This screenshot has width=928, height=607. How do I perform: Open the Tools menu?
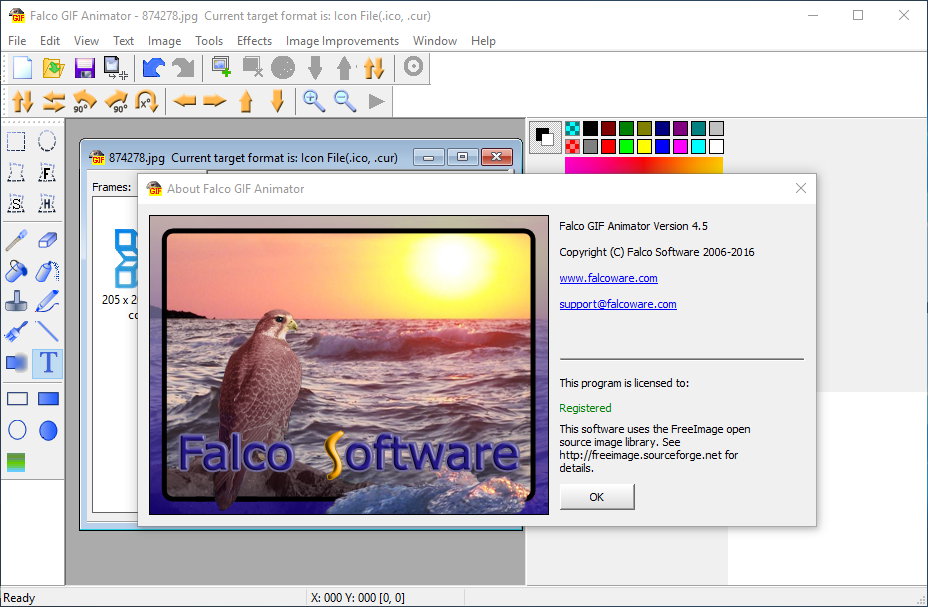point(209,41)
